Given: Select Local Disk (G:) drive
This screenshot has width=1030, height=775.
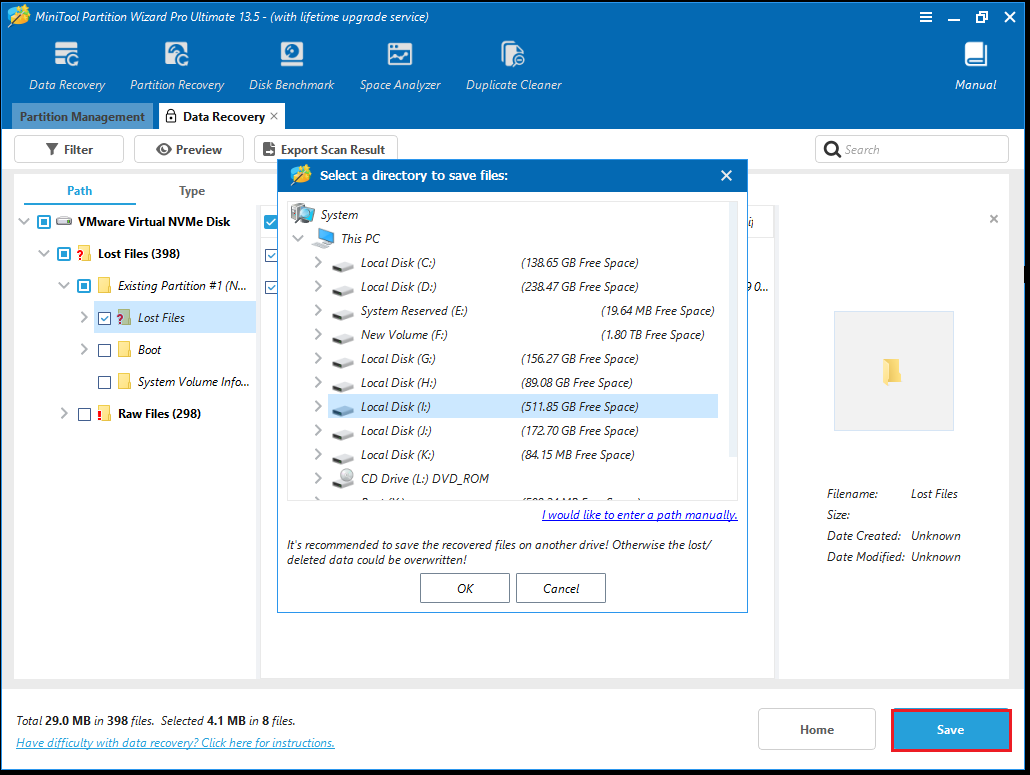Looking at the screenshot, I should [x=523, y=359].
